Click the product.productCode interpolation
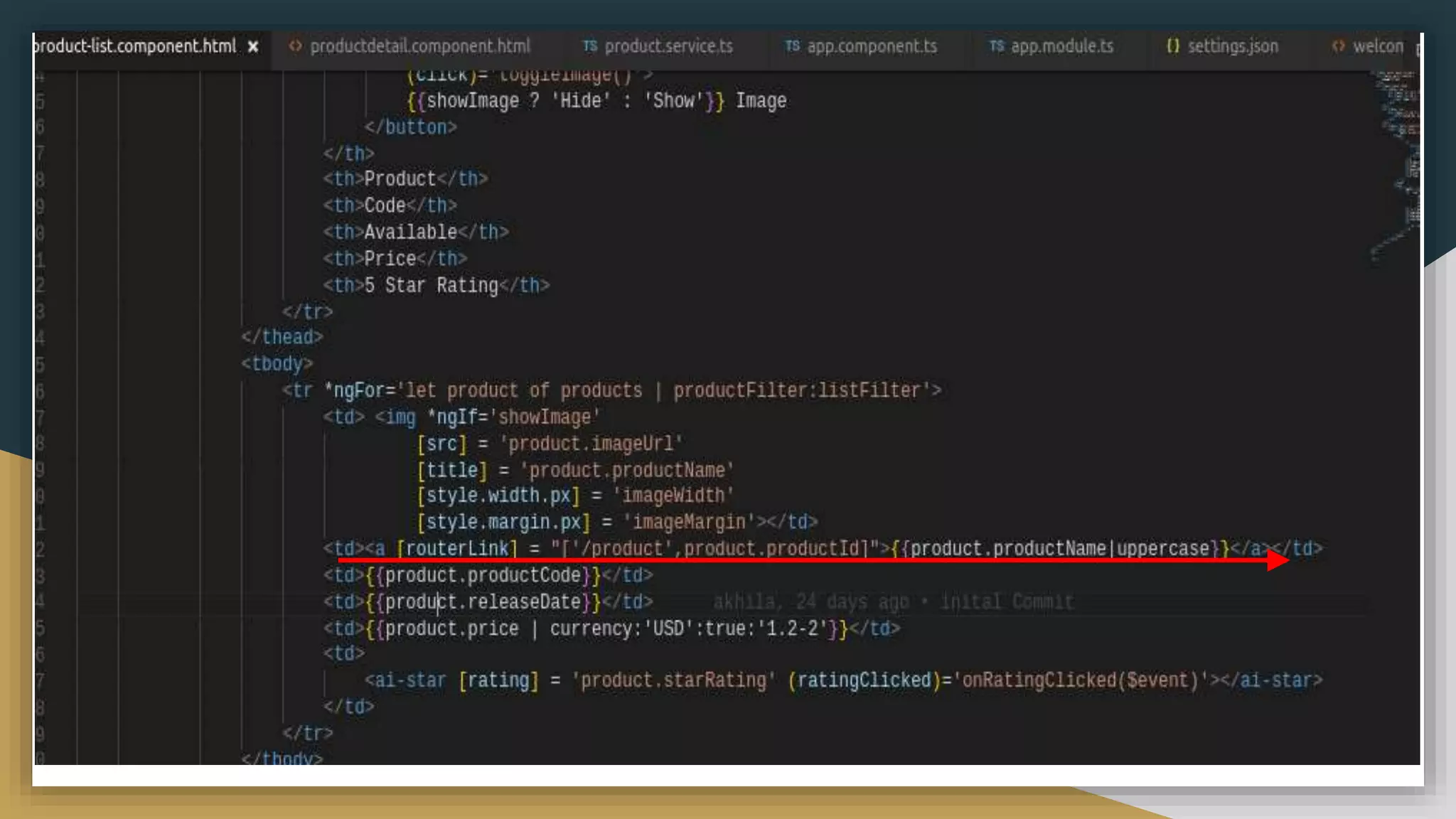Viewport: 1456px width, 819px height. click(x=483, y=575)
